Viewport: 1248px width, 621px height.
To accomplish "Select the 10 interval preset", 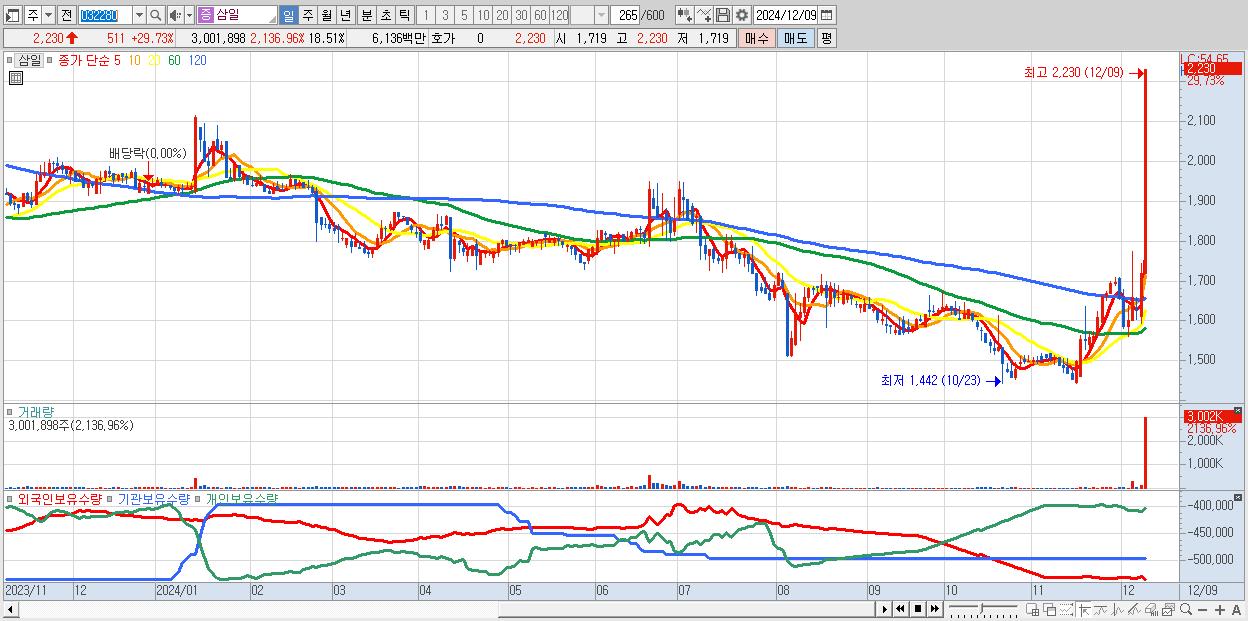I will [x=483, y=15].
